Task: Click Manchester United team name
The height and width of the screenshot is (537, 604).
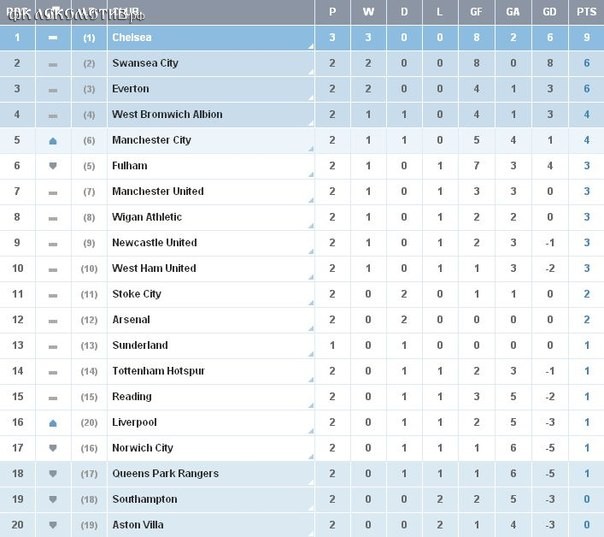Action: (157, 192)
